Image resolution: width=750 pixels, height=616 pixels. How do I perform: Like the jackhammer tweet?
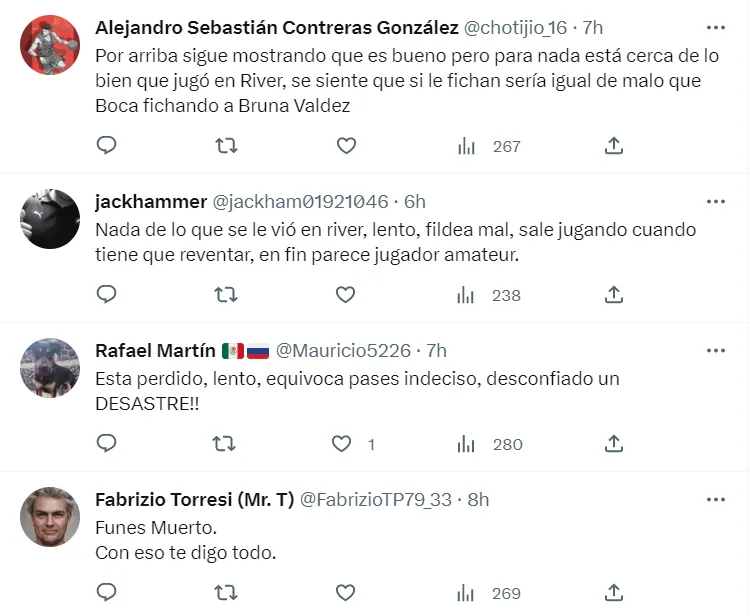(x=345, y=294)
